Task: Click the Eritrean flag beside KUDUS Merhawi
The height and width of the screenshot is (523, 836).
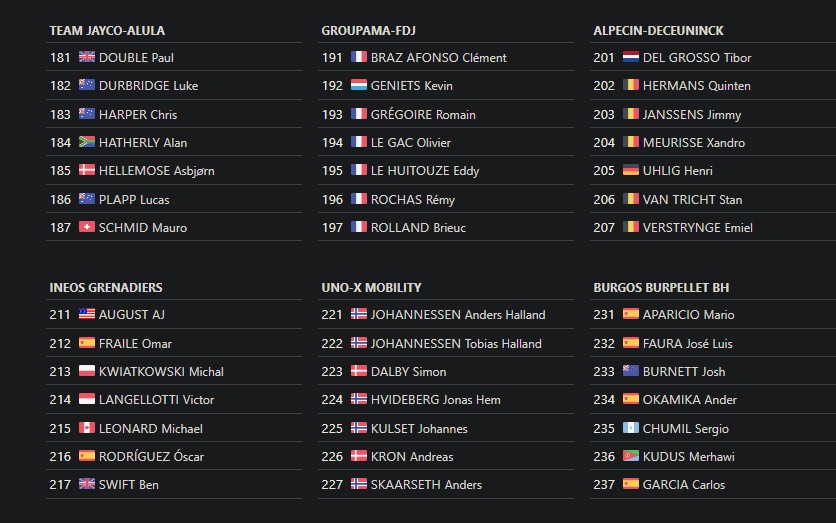Action: 631,456
